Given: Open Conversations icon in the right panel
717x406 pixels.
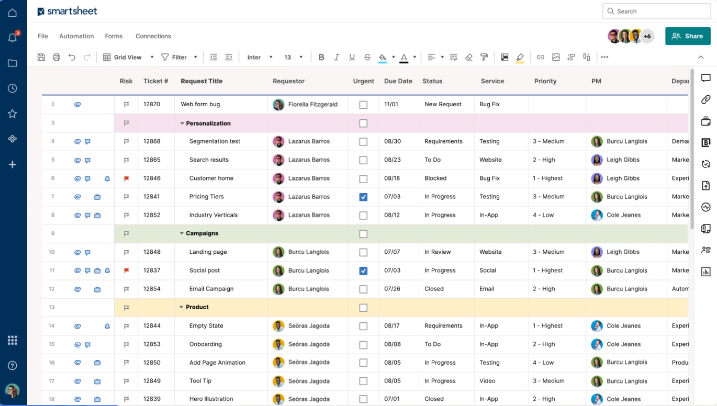Looking at the screenshot, I should (706, 79).
